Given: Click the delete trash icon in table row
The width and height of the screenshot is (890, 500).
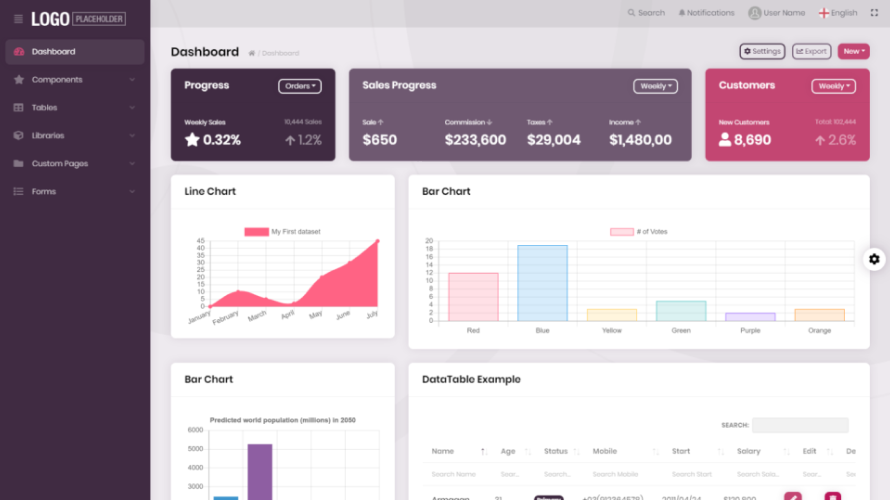Looking at the screenshot, I should (833, 496).
